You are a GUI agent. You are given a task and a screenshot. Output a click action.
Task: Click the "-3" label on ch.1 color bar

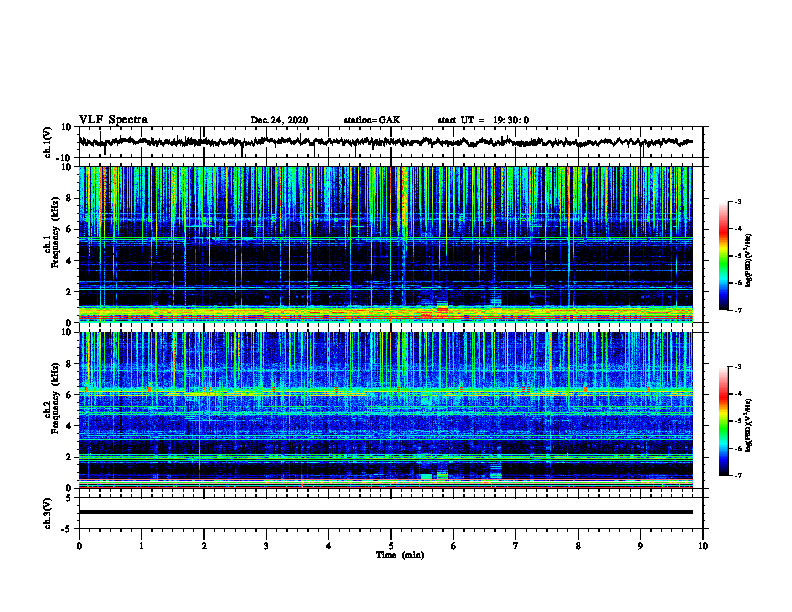click(738, 201)
